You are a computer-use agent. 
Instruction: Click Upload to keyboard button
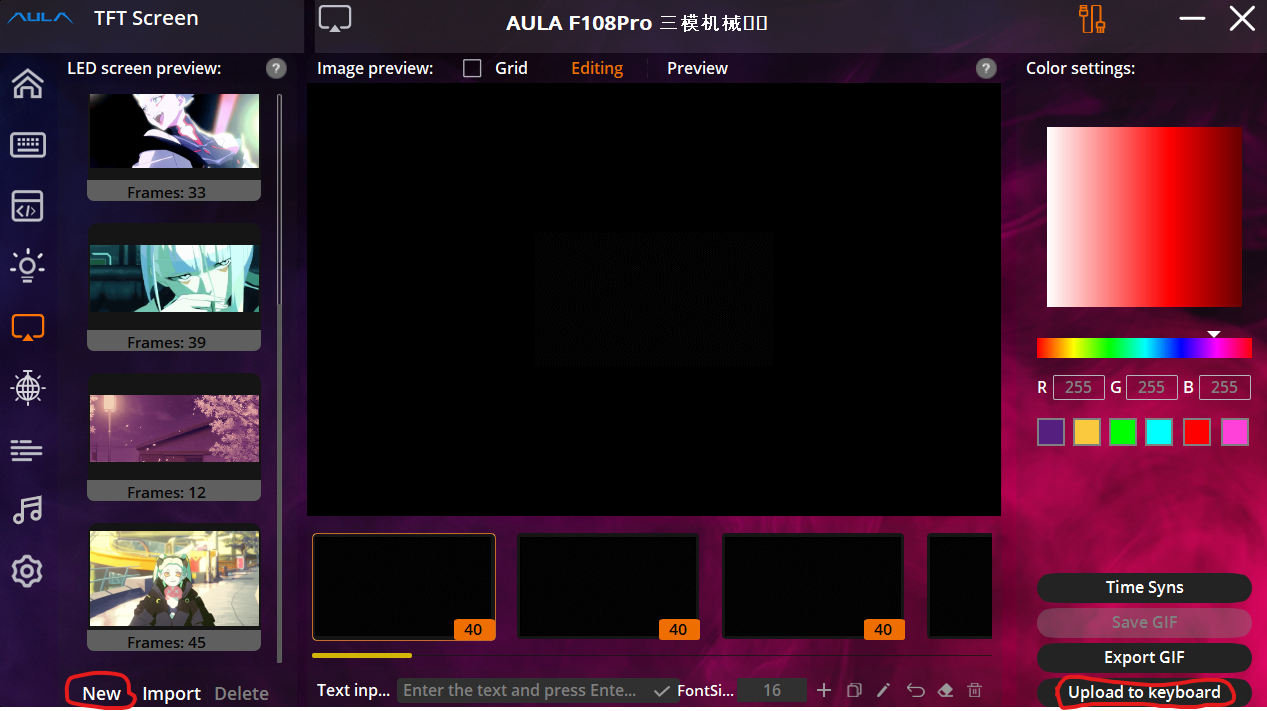pos(1144,692)
